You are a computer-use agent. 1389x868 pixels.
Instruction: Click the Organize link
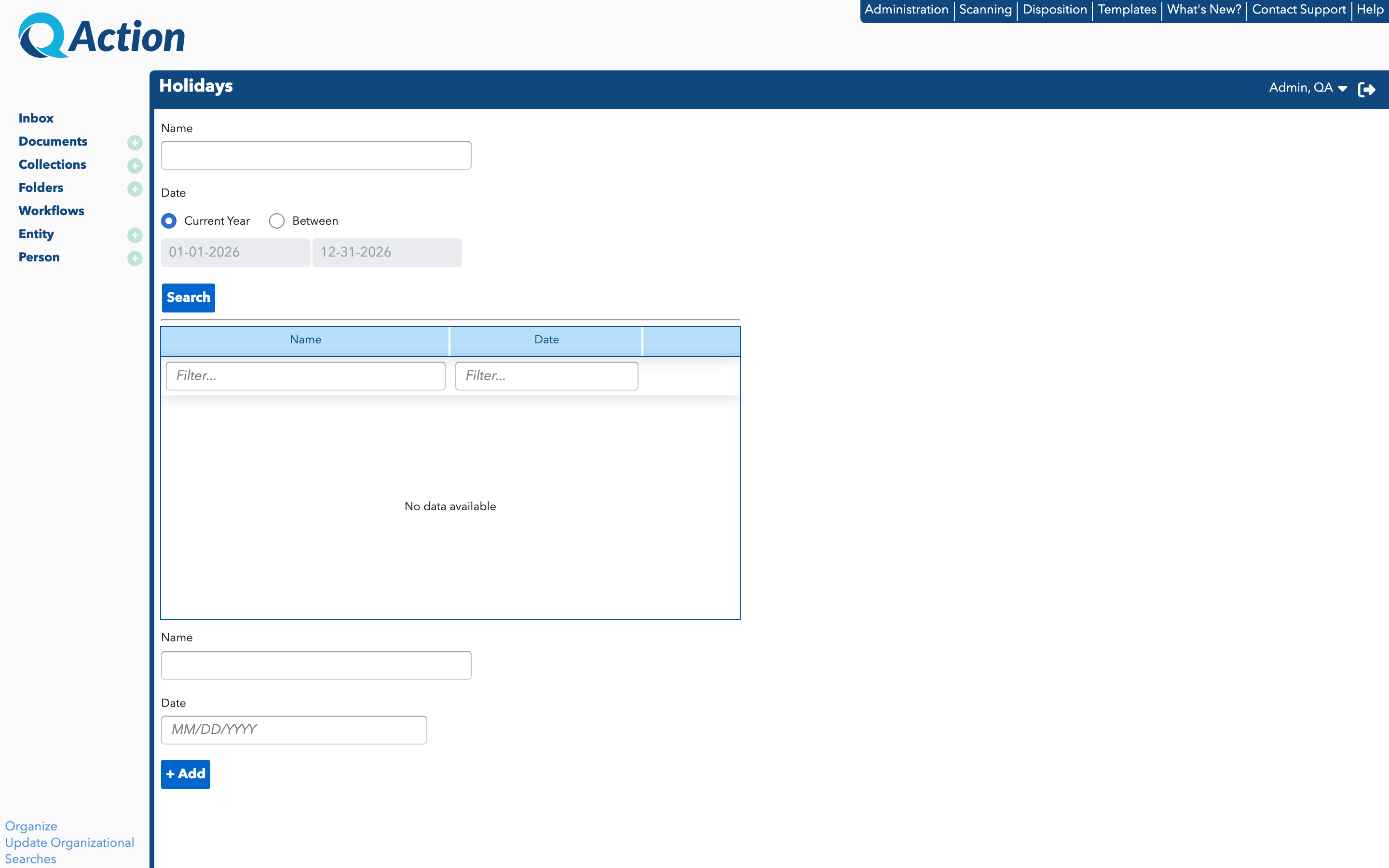(x=31, y=826)
